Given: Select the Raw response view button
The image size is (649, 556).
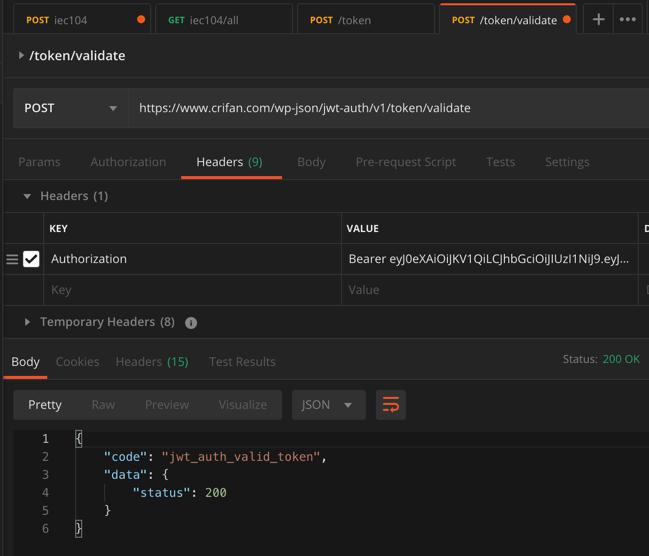Looking at the screenshot, I should [103, 405].
